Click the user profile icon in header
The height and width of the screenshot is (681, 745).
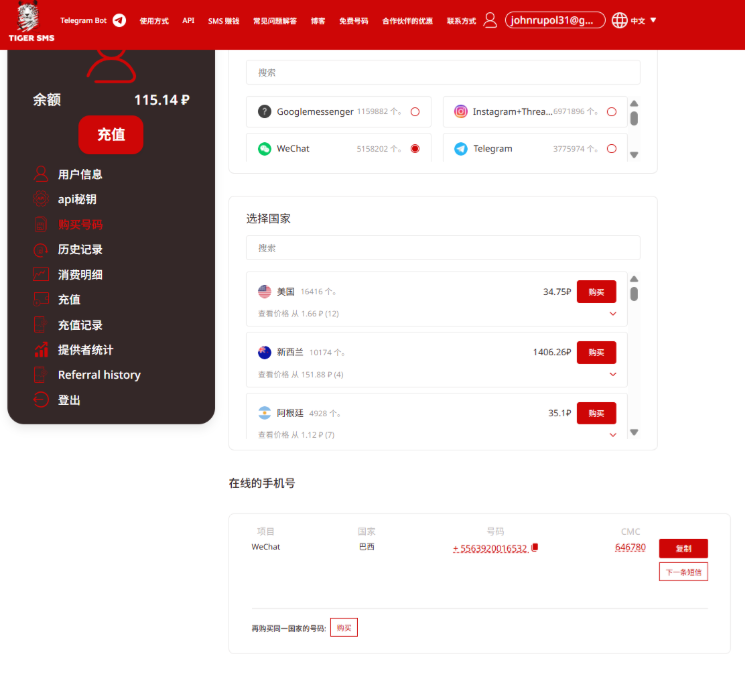tap(490, 20)
